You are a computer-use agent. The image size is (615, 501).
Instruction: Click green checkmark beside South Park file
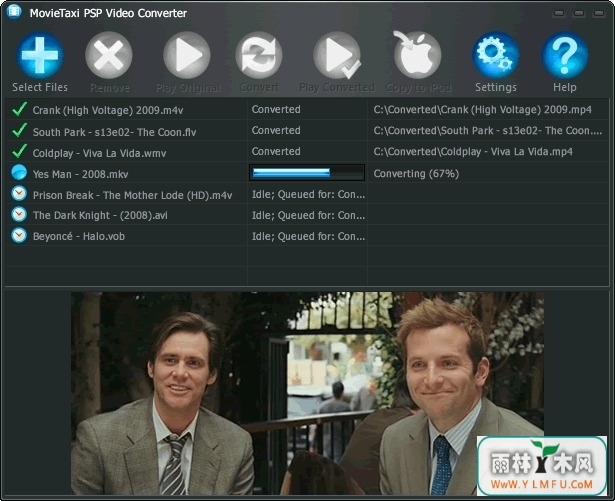point(19,130)
